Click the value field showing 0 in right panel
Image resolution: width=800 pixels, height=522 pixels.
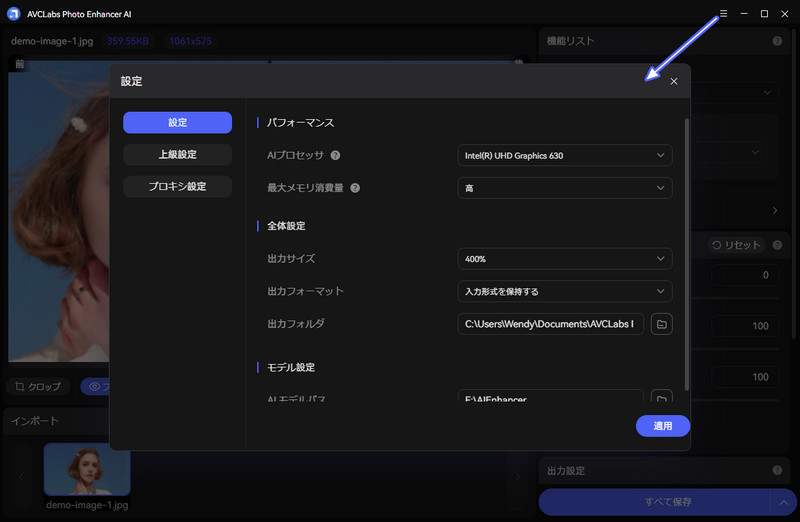click(x=745, y=275)
